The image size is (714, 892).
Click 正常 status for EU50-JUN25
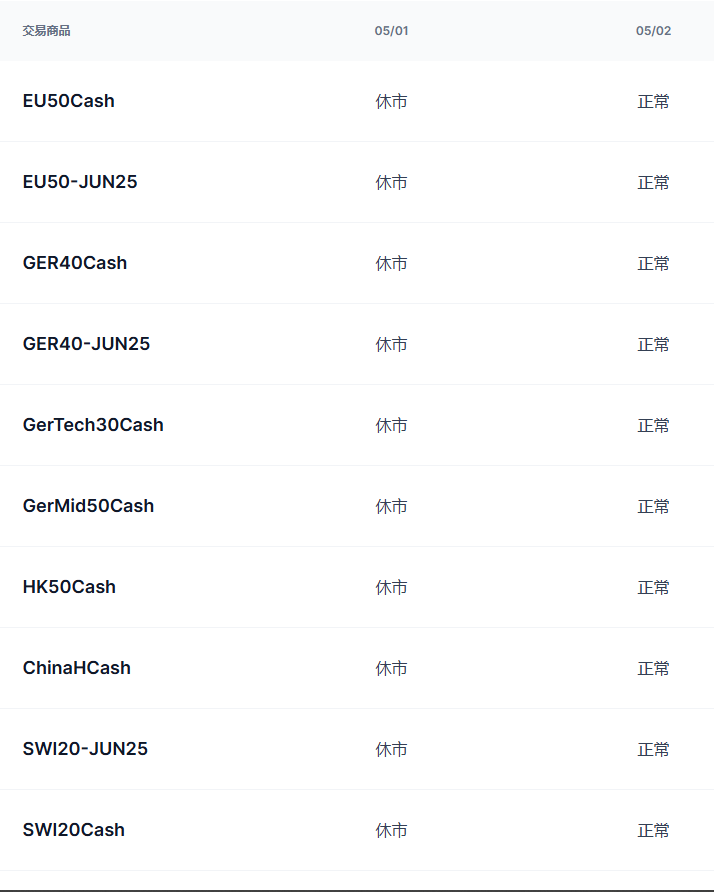(653, 183)
